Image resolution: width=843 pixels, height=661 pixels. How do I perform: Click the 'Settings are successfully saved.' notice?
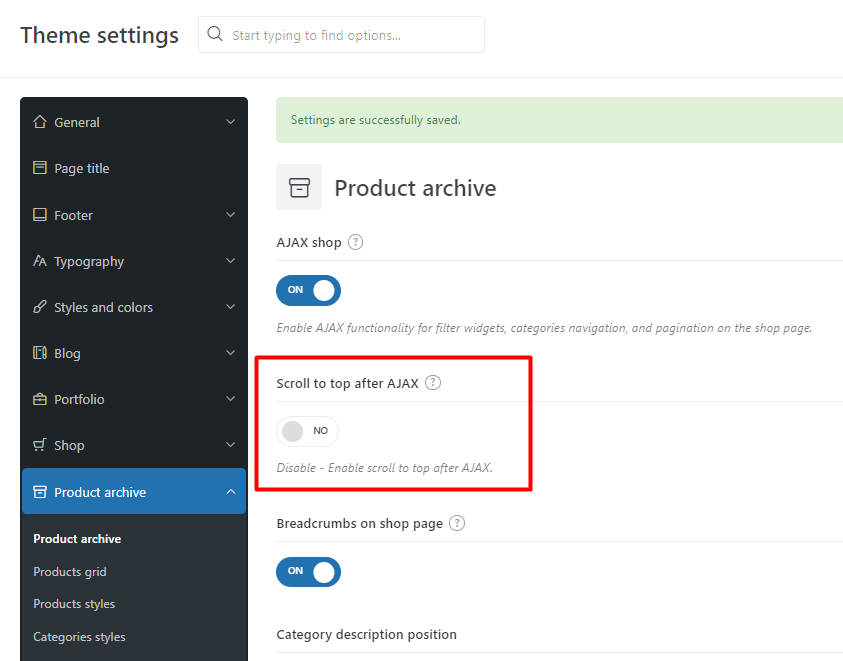point(559,120)
